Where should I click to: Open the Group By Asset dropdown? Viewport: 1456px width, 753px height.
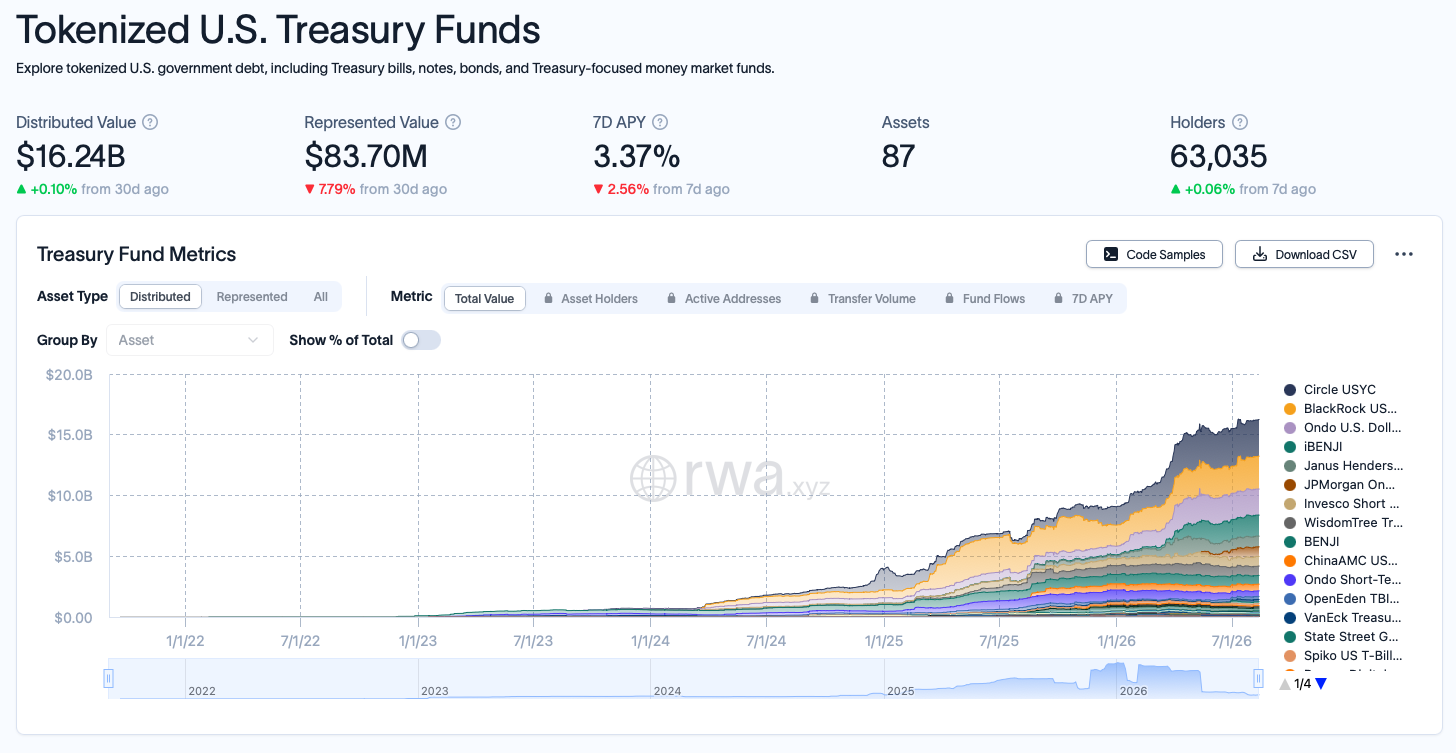click(189, 340)
